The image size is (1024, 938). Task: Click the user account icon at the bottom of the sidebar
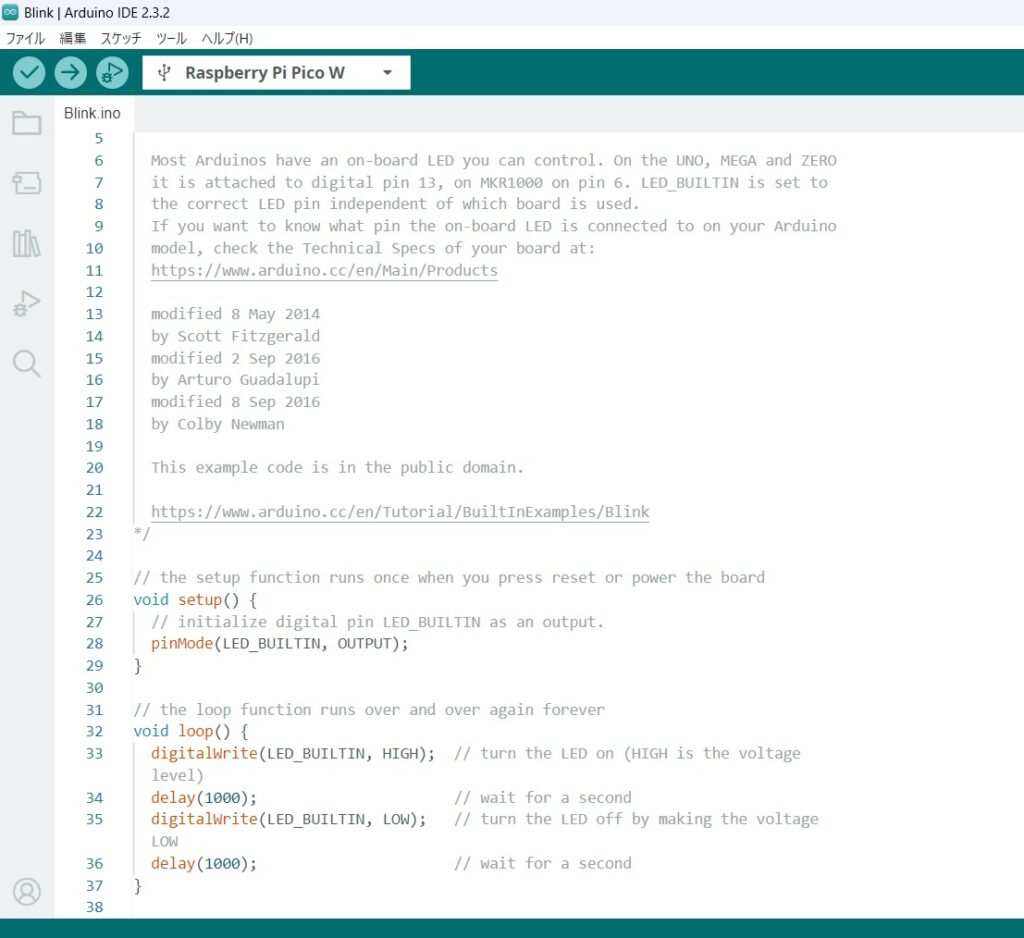pyautogui.click(x=27, y=892)
